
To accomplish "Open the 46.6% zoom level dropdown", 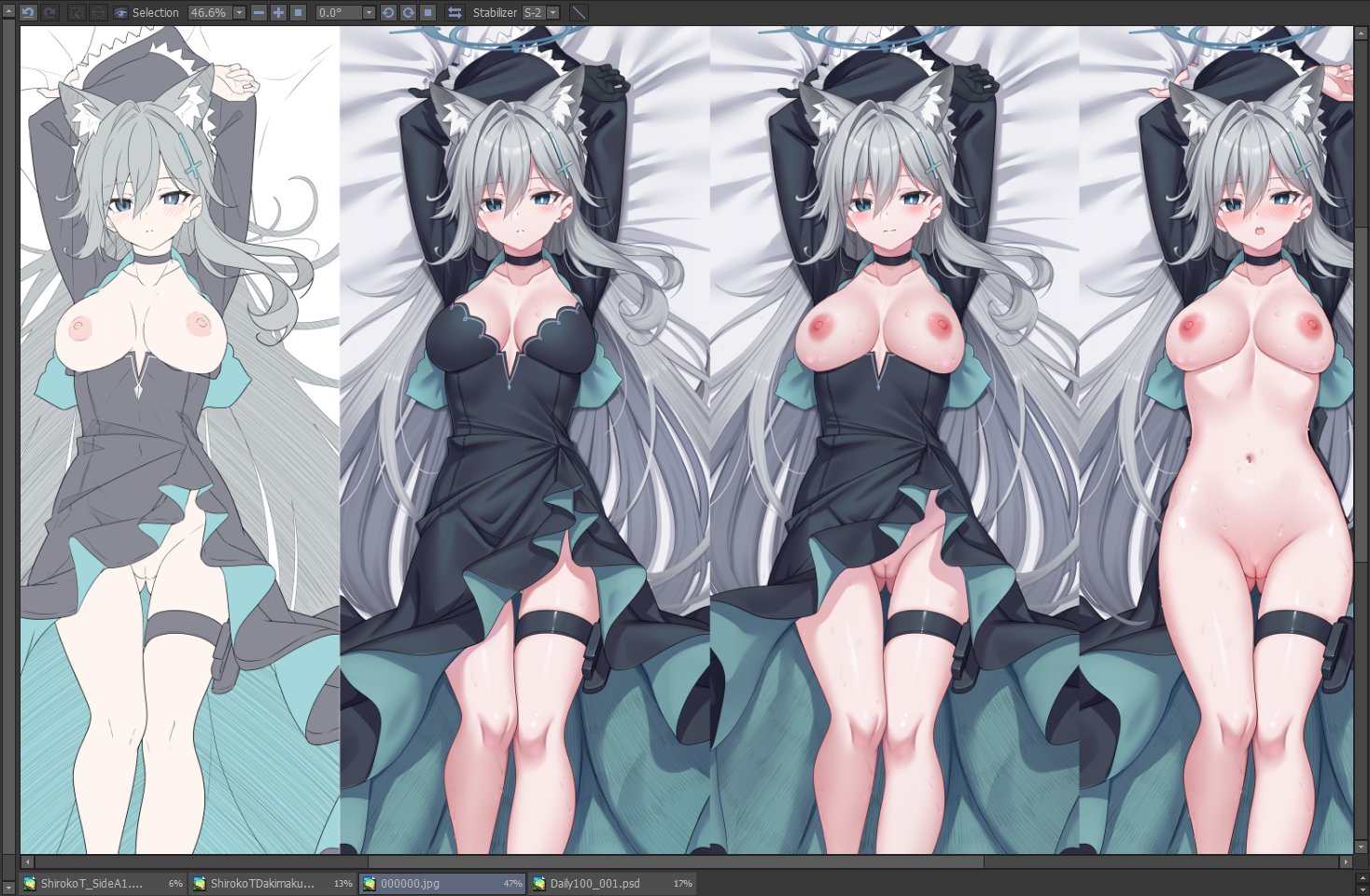I will (239, 12).
